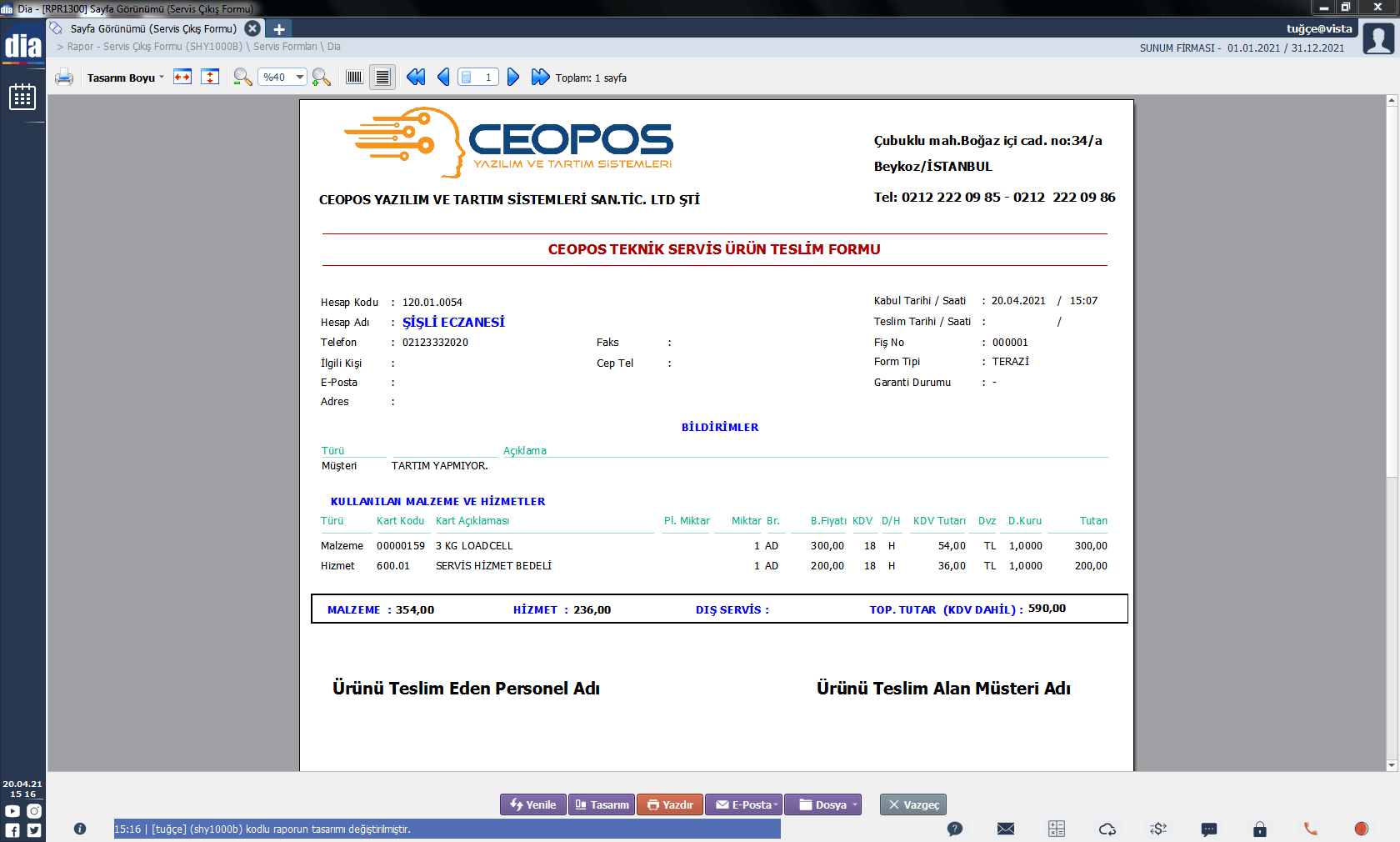
Task: Click the red record circle icon
Action: 1362,829
